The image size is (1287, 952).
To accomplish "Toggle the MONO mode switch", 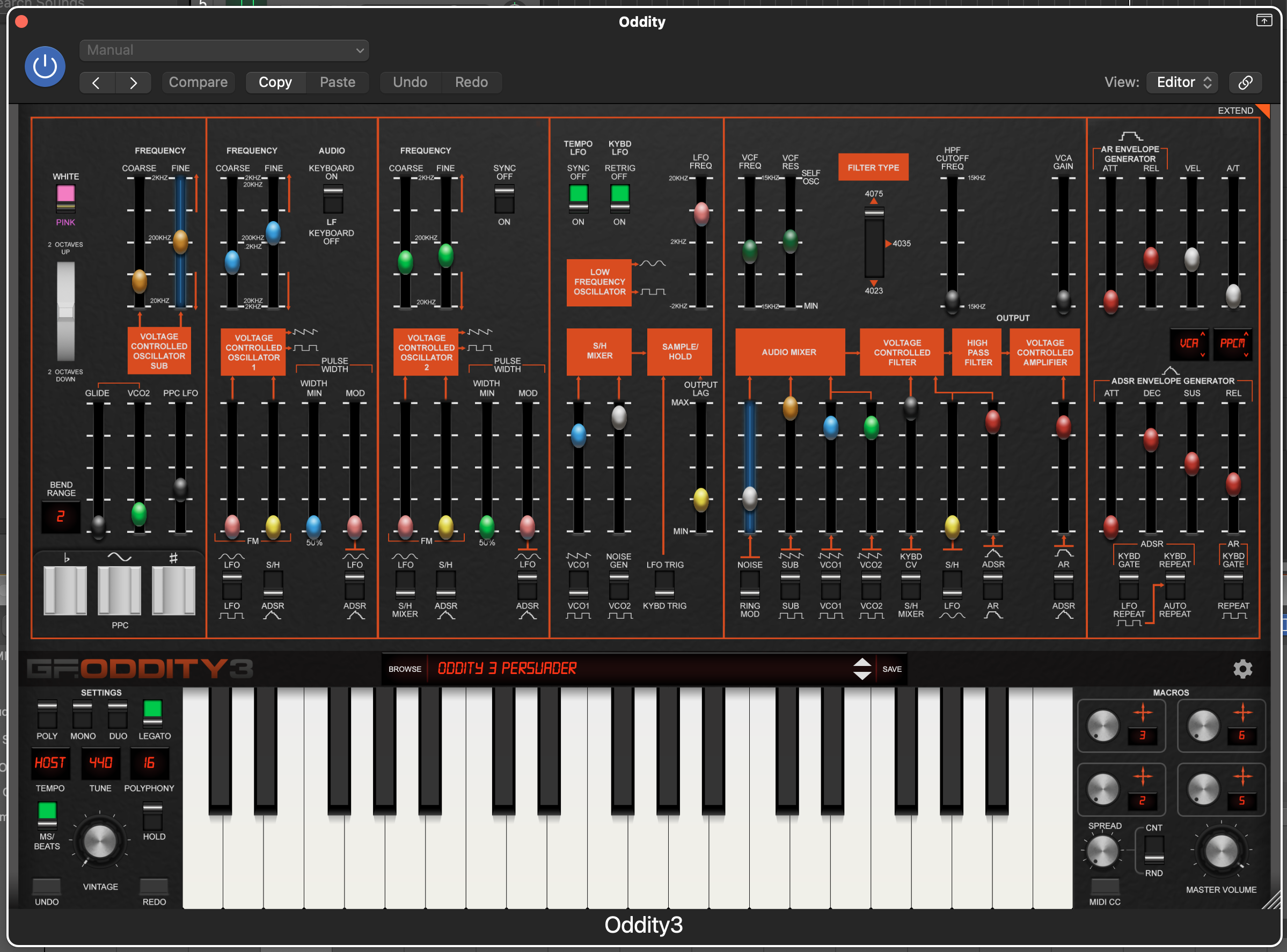I will coord(83,715).
